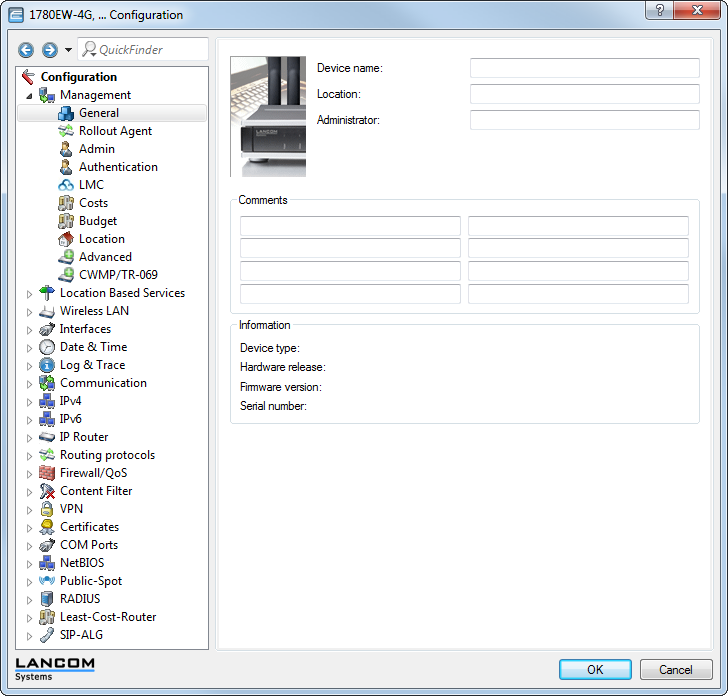Open the Admin settings page
This screenshot has height=696, width=728.
[97, 149]
